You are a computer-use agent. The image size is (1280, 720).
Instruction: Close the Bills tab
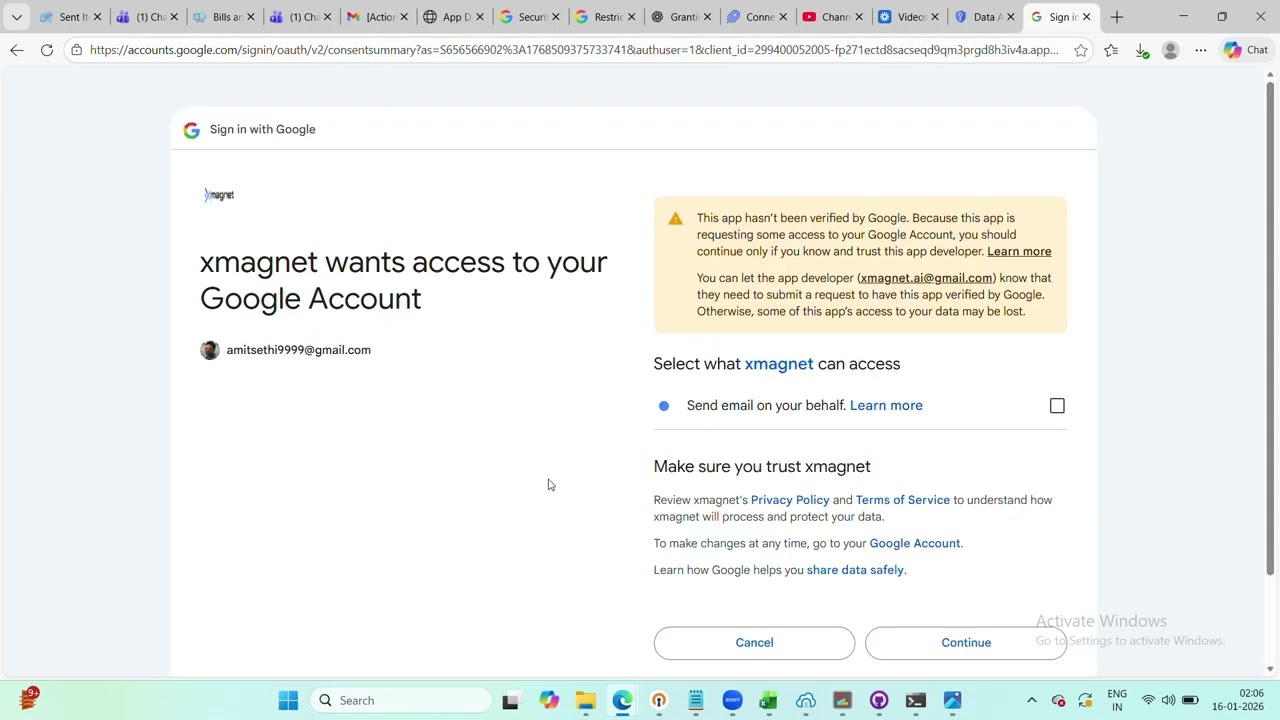(x=250, y=17)
